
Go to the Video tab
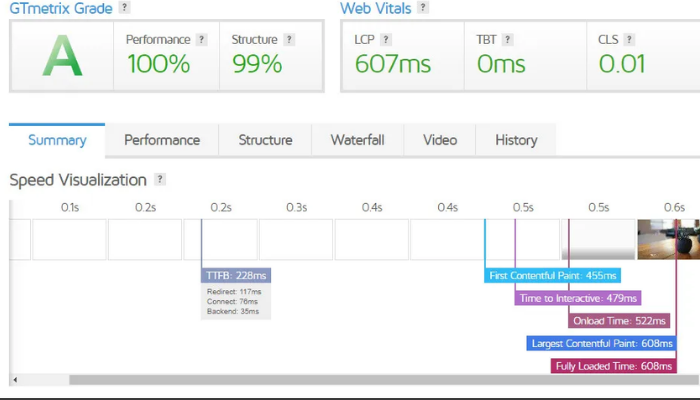click(x=440, y=140)
